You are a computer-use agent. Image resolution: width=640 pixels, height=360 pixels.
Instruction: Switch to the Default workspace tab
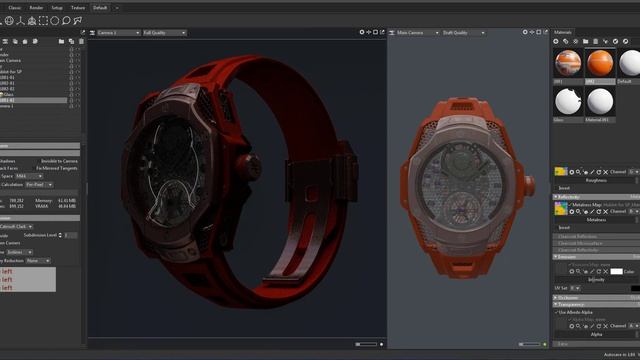click(100, 8)
